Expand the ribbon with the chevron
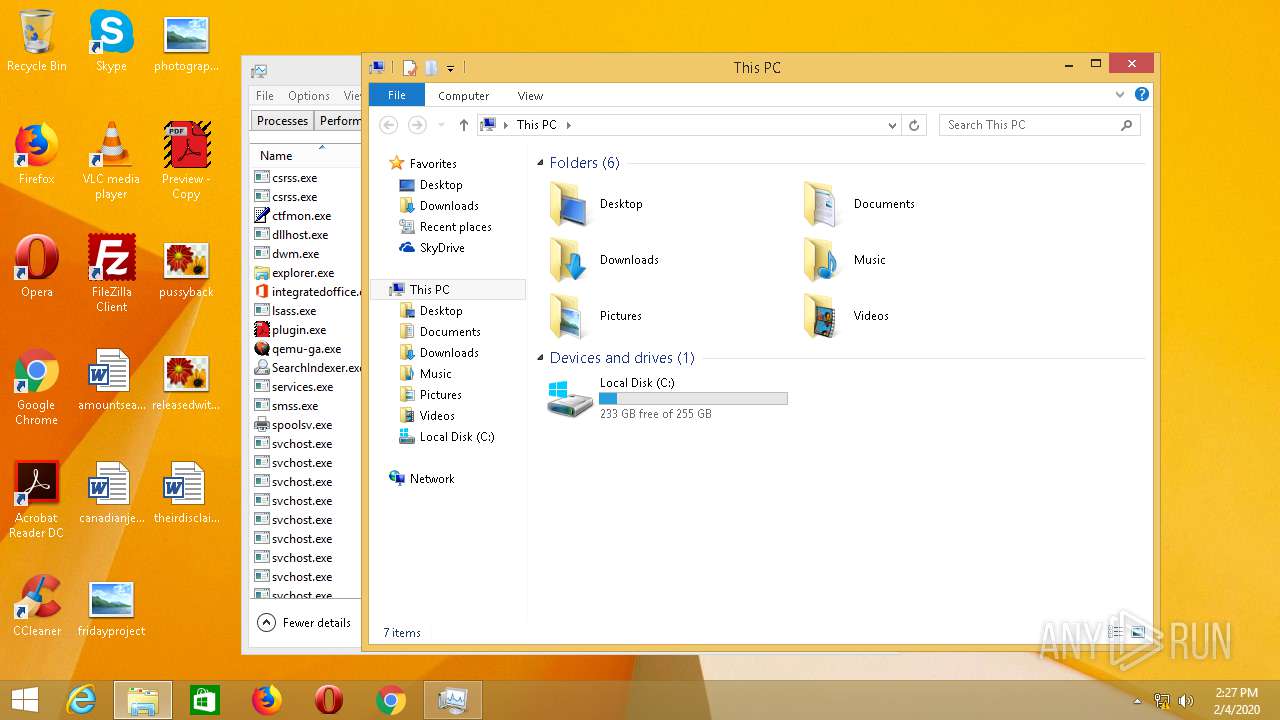Viewport: 1280px width, 720px height. [x=1120, y=95]
